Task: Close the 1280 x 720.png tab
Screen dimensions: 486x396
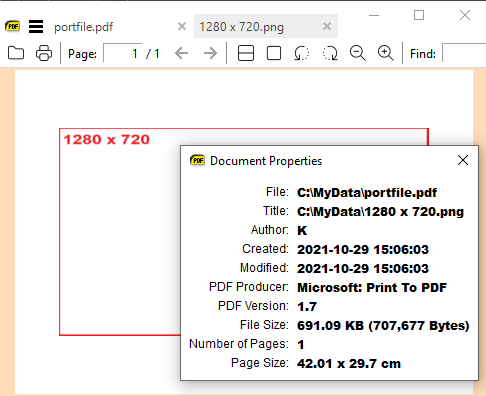Action: click(327, 26)
